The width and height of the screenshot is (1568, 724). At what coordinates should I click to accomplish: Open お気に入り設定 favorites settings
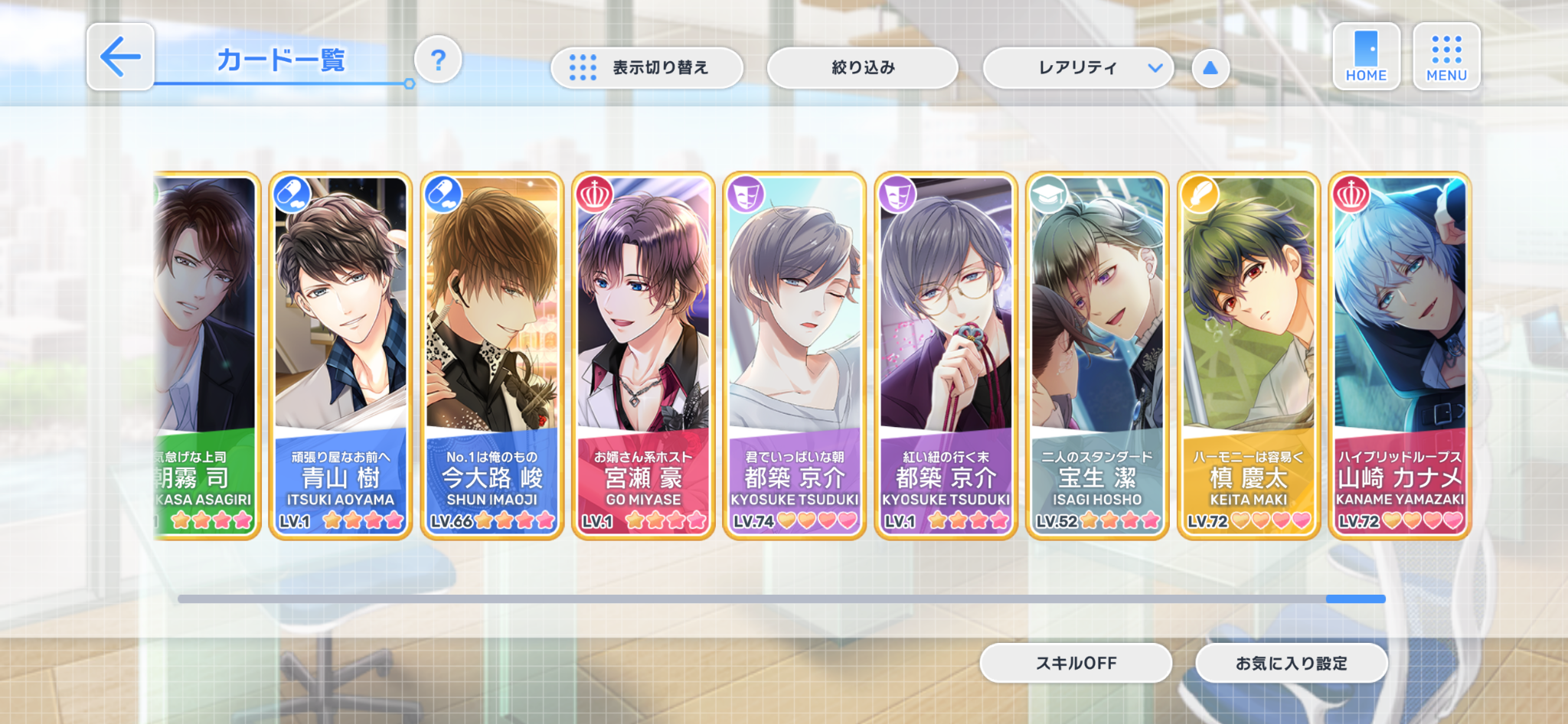tap(1292, 663)
